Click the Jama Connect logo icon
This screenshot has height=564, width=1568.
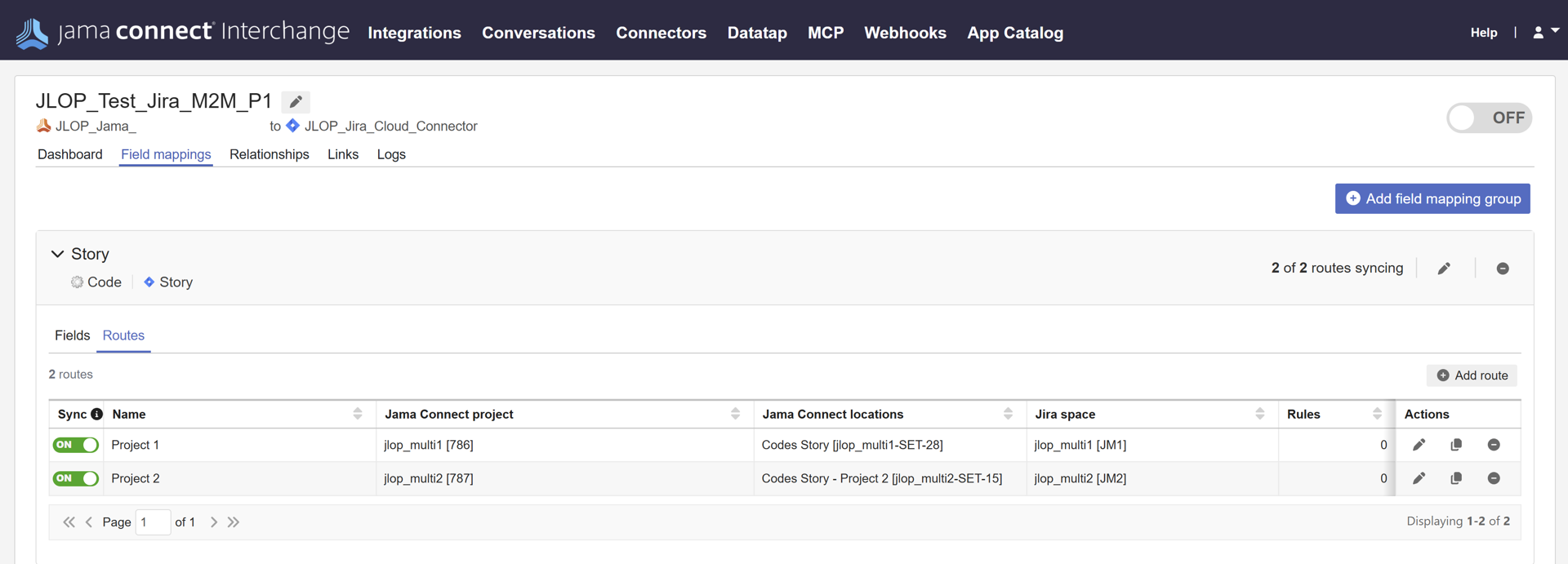point(33,33)
